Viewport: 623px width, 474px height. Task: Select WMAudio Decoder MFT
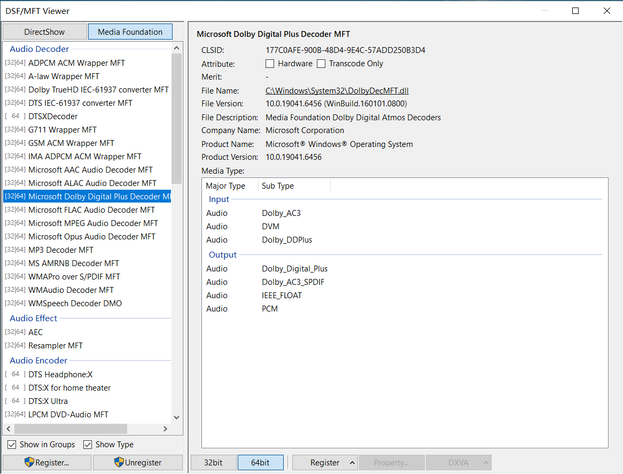click(87, 290)
